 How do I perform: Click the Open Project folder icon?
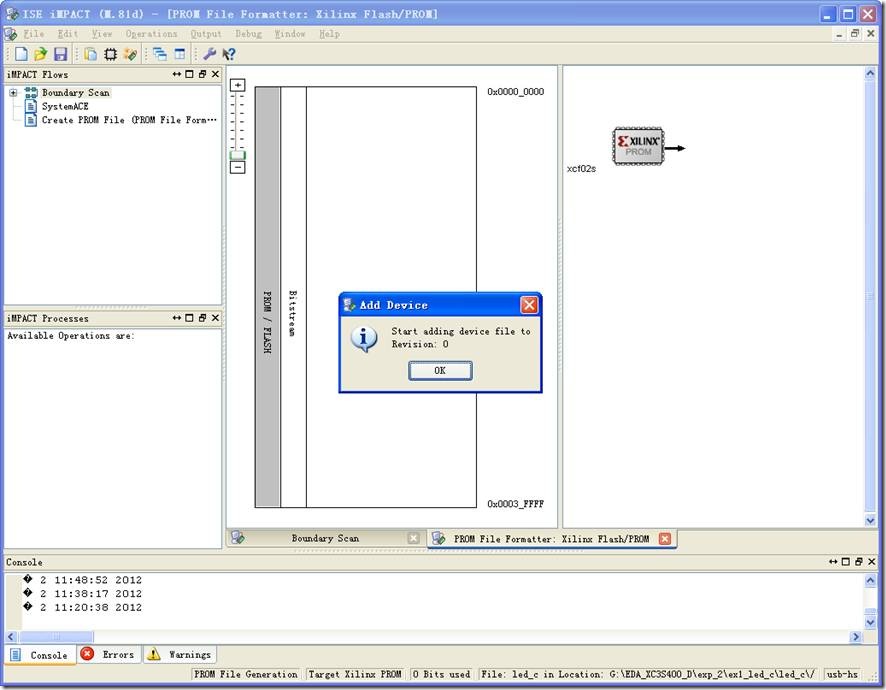click(40, 54)
